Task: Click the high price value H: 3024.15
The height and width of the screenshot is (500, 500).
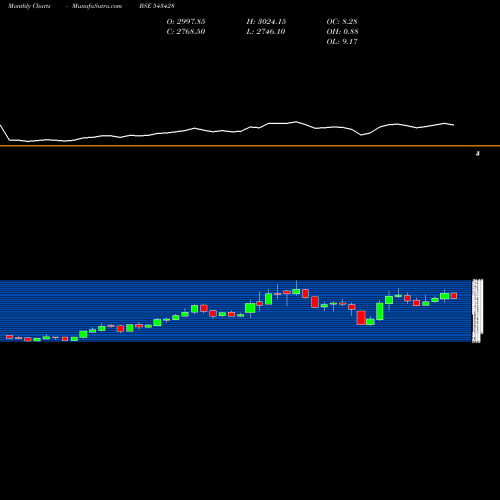Action: (x=266, y=22)
